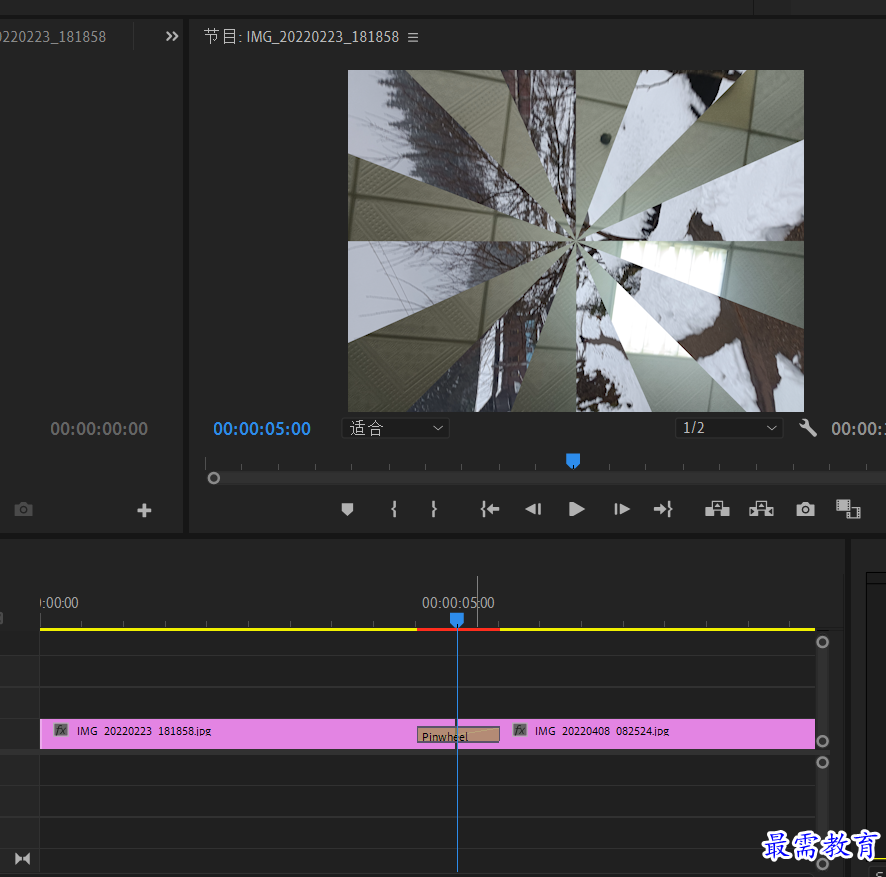Open Program monitor wrench settings
The image size is (886, 877).
pyautogui.click(x=808, y=428)
